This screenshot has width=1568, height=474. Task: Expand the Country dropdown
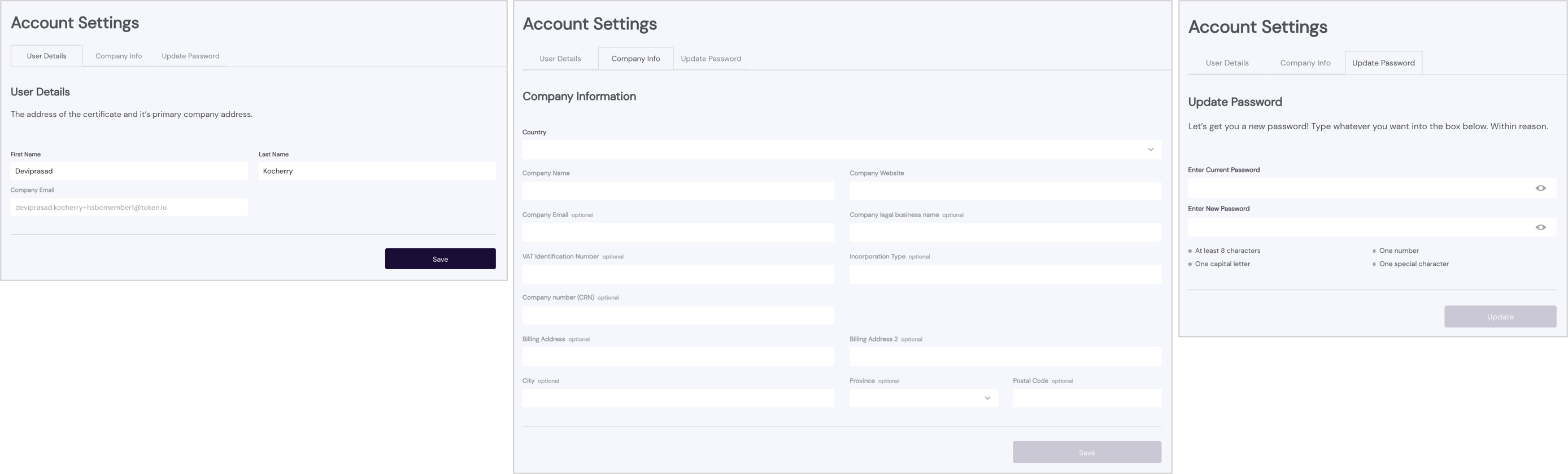click(x=1150, y=150)
